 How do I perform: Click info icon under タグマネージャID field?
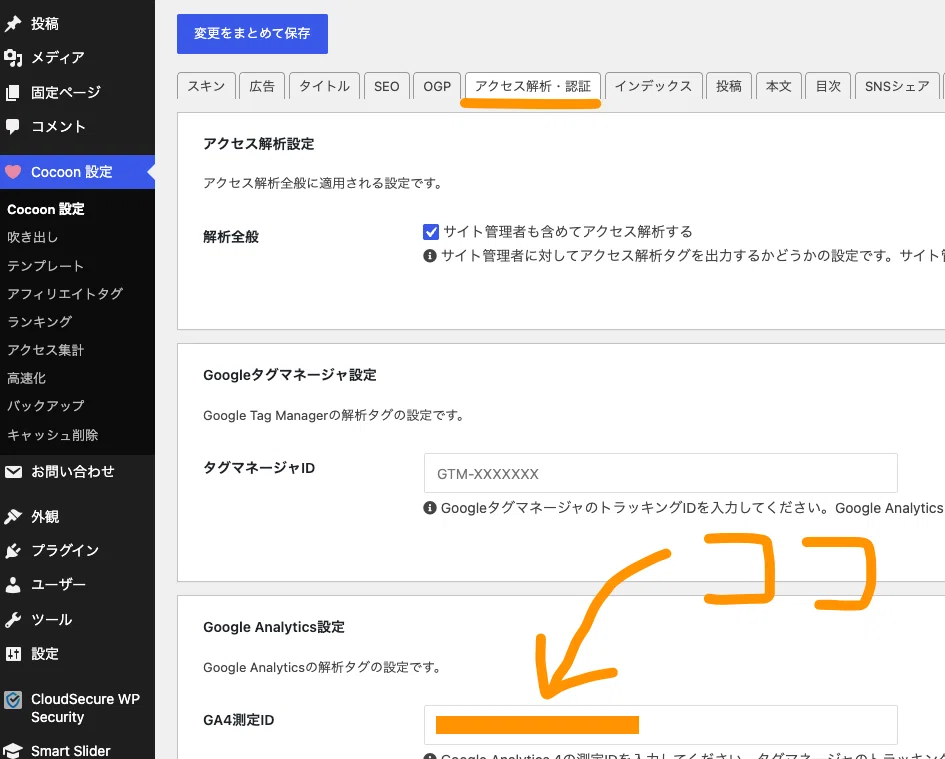pos(430,508)
